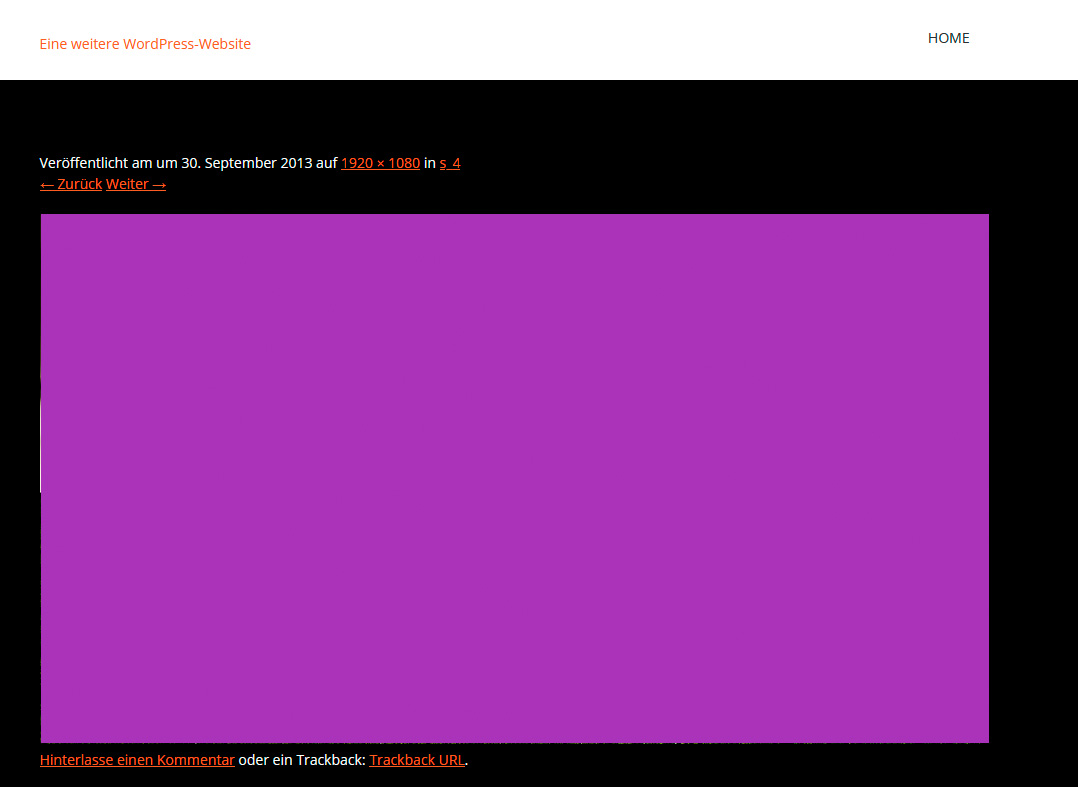The width and height of the screenshot is (1078, 787).
Task: Click 'Hinterlasse einen Kommentar' link
Action: click(x=137, y=760)
